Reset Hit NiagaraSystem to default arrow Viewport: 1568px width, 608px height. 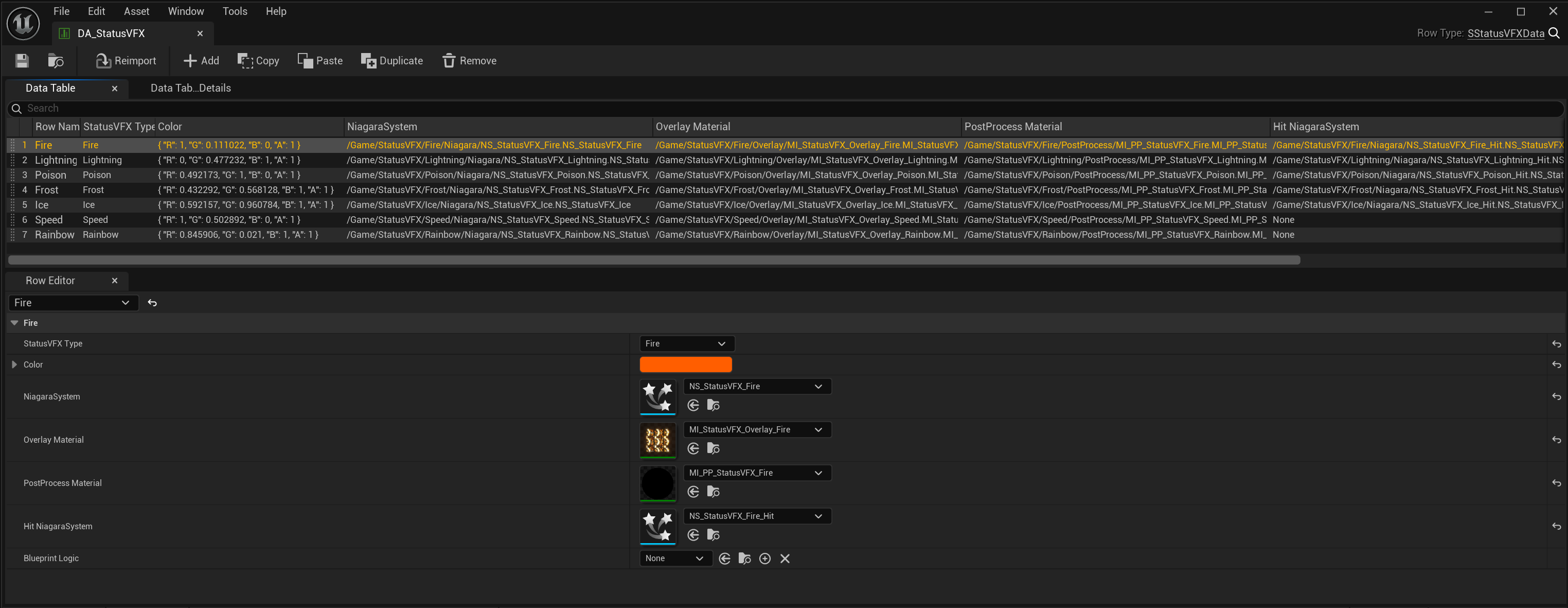pos(1556,526)
